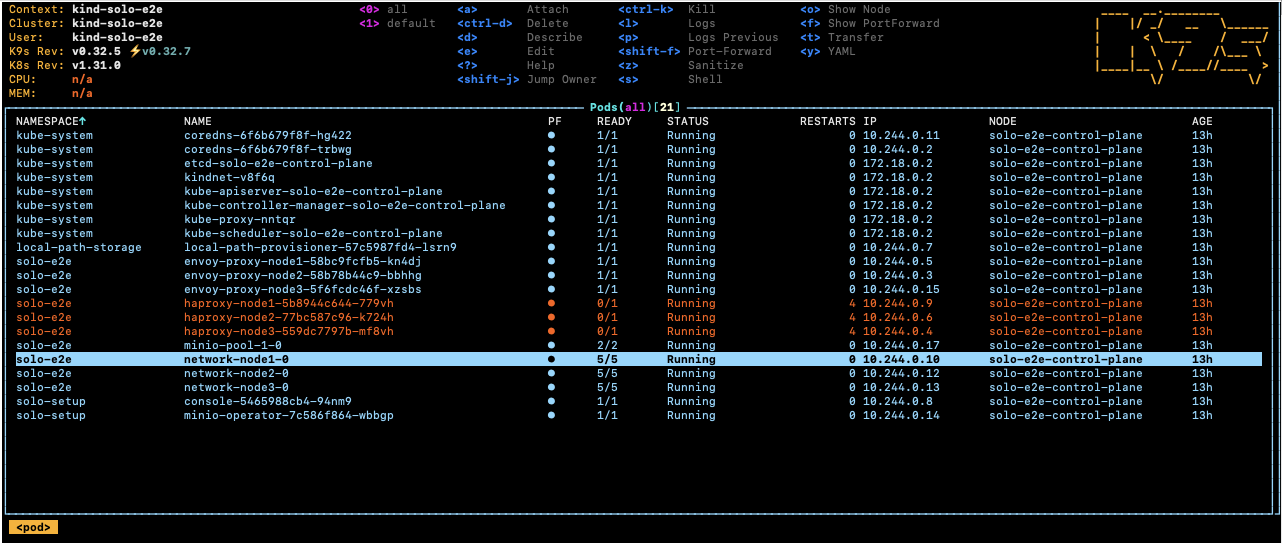Click port-forward dot for console-5465988cb4-94nm9

click(551, 401)
